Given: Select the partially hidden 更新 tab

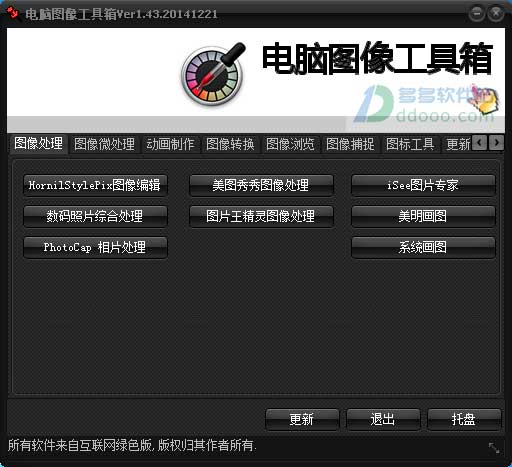Looking at the screenshot, I should (x=457, y=144).
